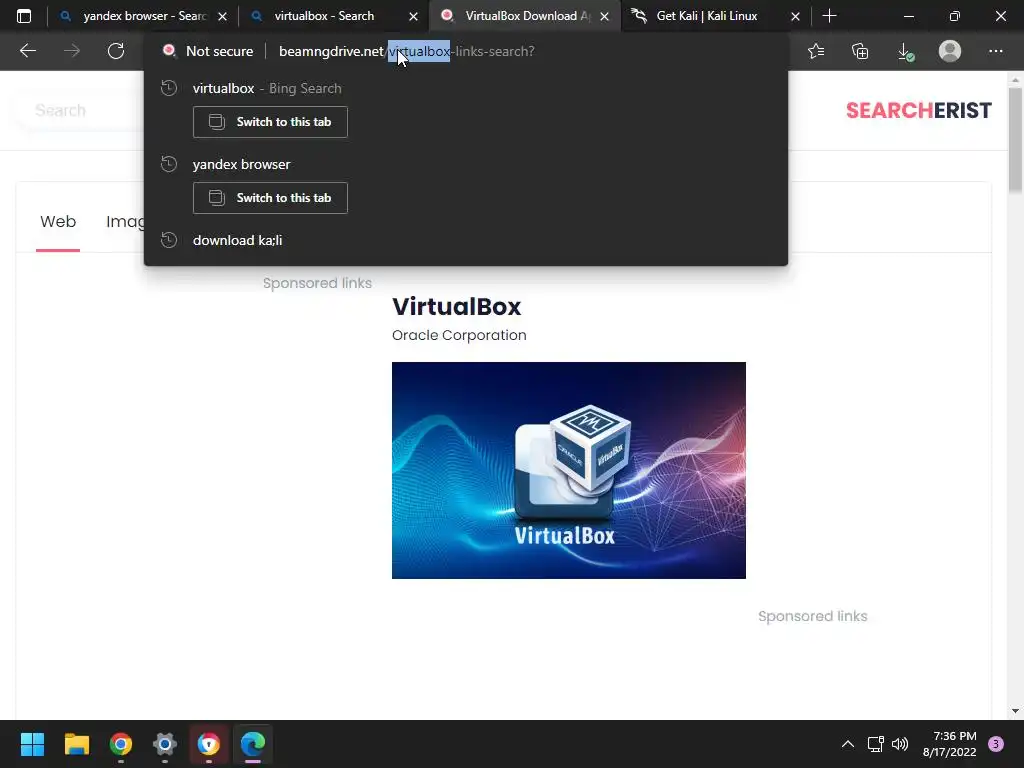The height and width of the screenshot is (768, 1024).
Task: Click Switch to this tab under yandex browser
Action: [x=270, y=198]
